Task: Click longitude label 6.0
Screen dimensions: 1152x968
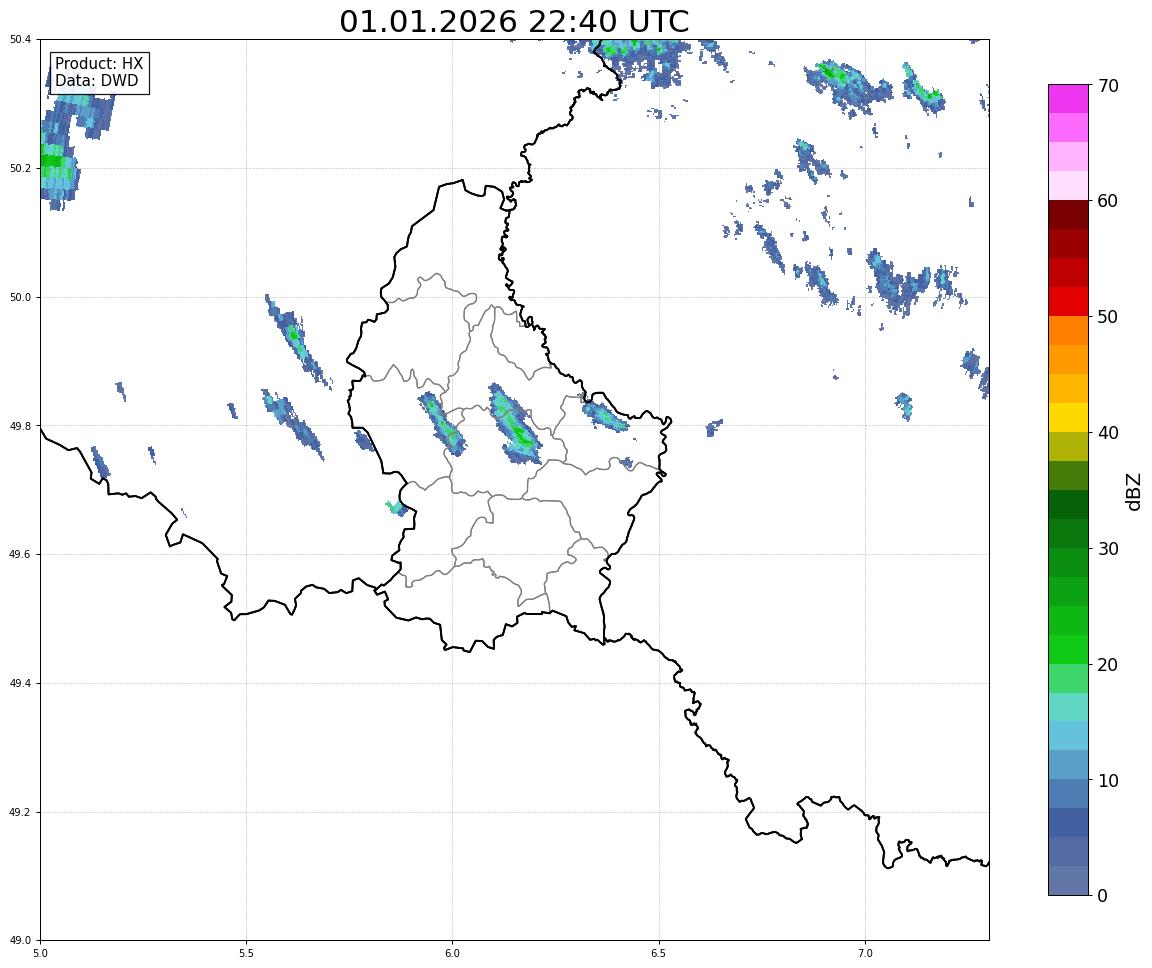Action: pyautogui.click(x=453, y=953)
